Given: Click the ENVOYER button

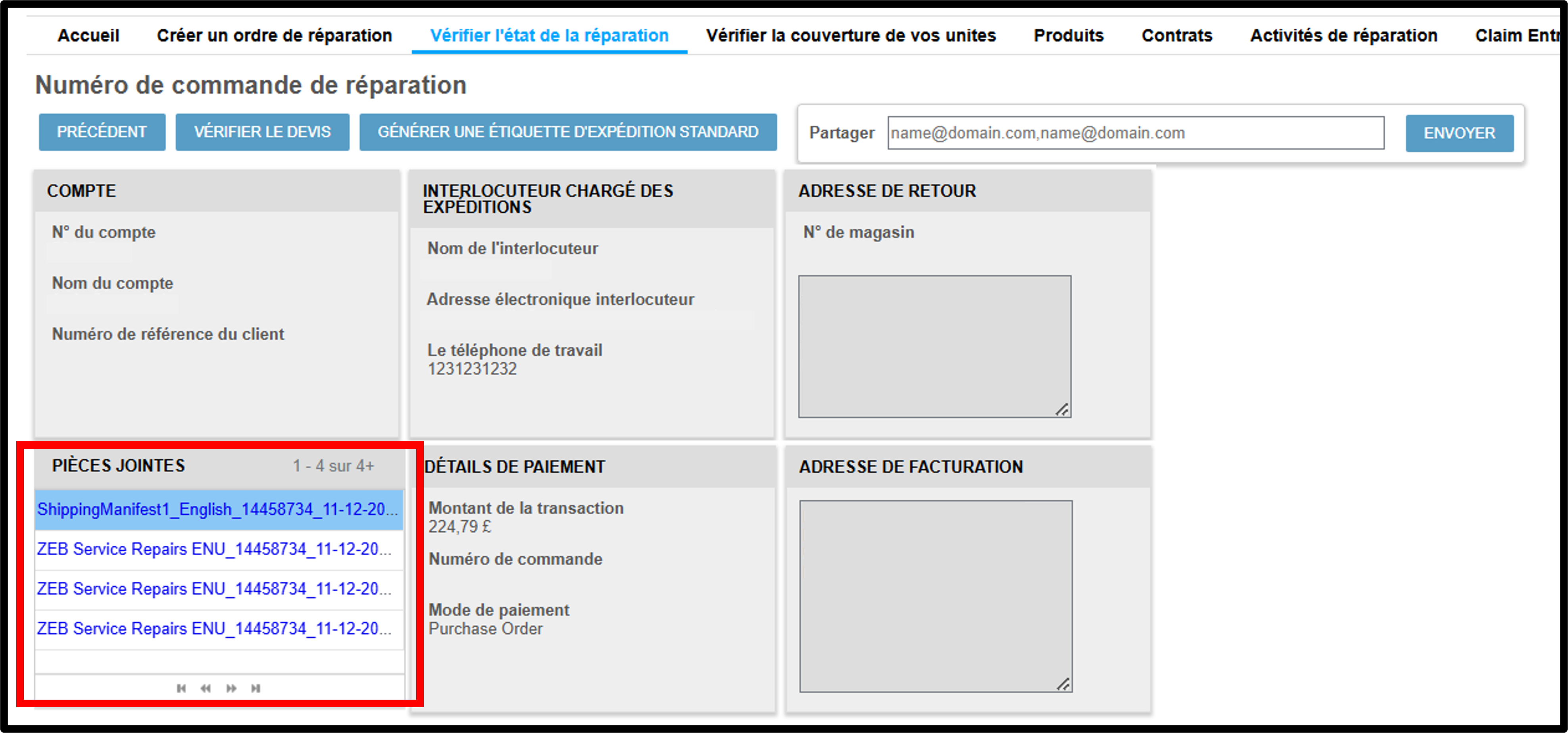Looking at the screenshot, I should 1459,133.
